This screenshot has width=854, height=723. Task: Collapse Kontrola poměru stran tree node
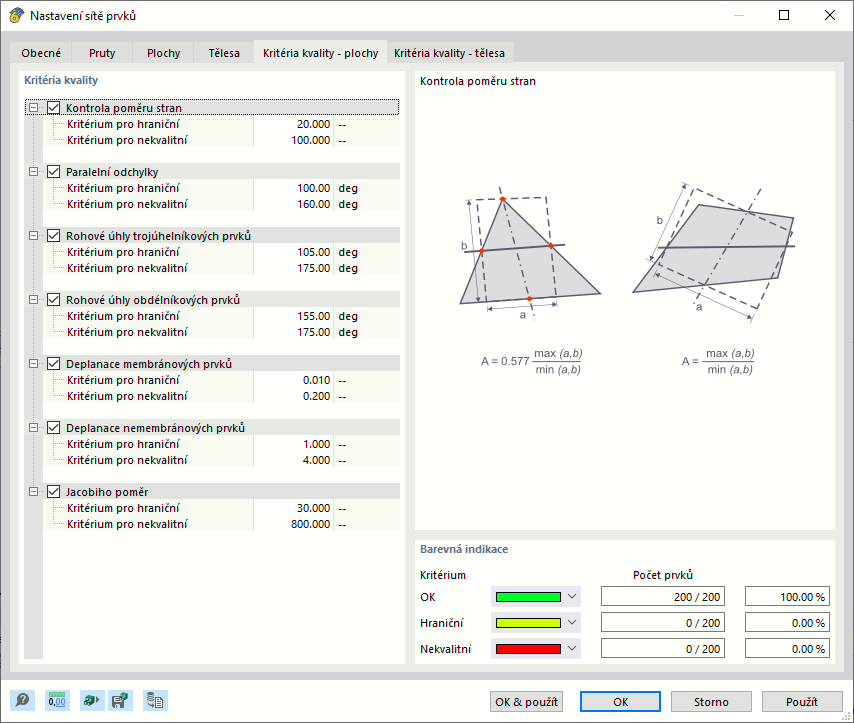33,108
